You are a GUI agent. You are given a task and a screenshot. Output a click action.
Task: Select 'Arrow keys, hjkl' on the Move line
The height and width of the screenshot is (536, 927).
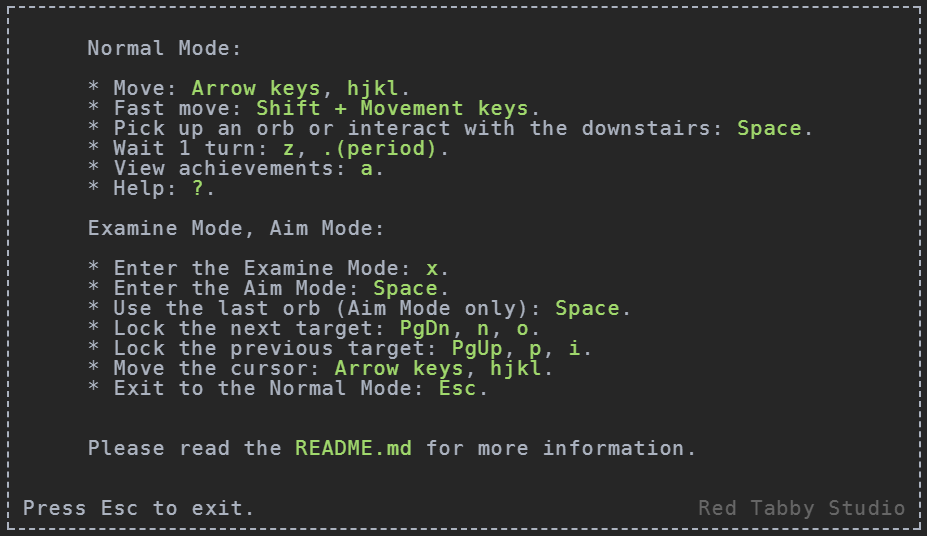pyautogui.click(x=295, y=89)
